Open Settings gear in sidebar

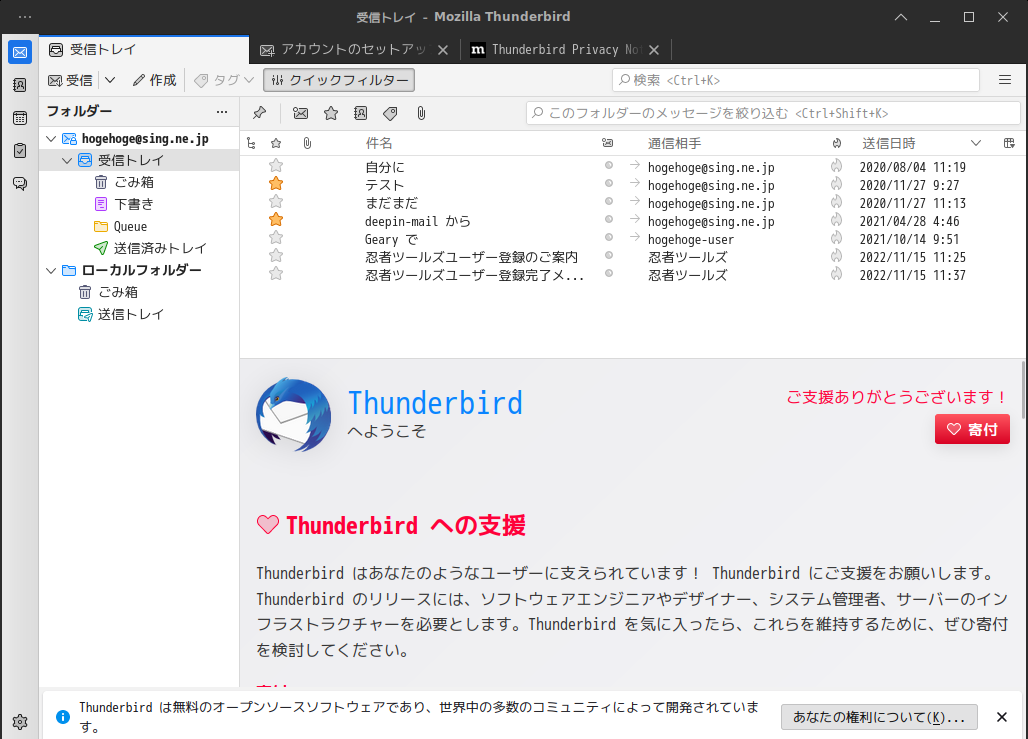(x=20, y=721)
